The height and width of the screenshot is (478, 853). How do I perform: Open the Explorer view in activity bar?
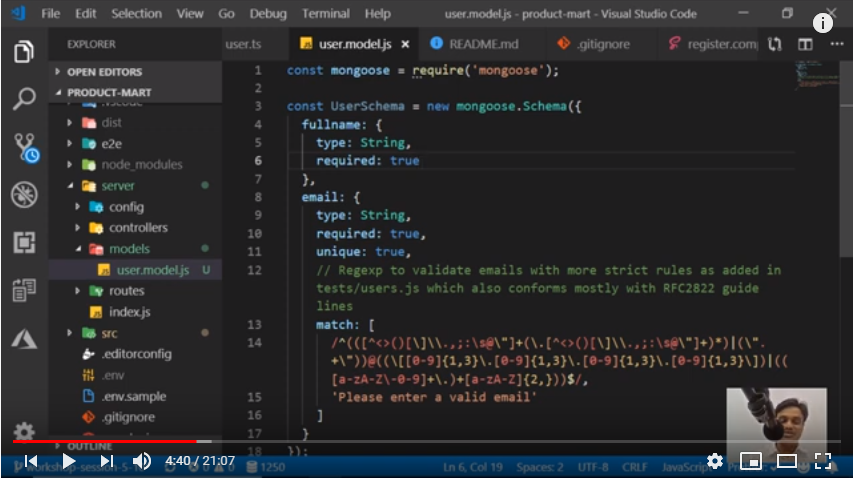point(24,52)
